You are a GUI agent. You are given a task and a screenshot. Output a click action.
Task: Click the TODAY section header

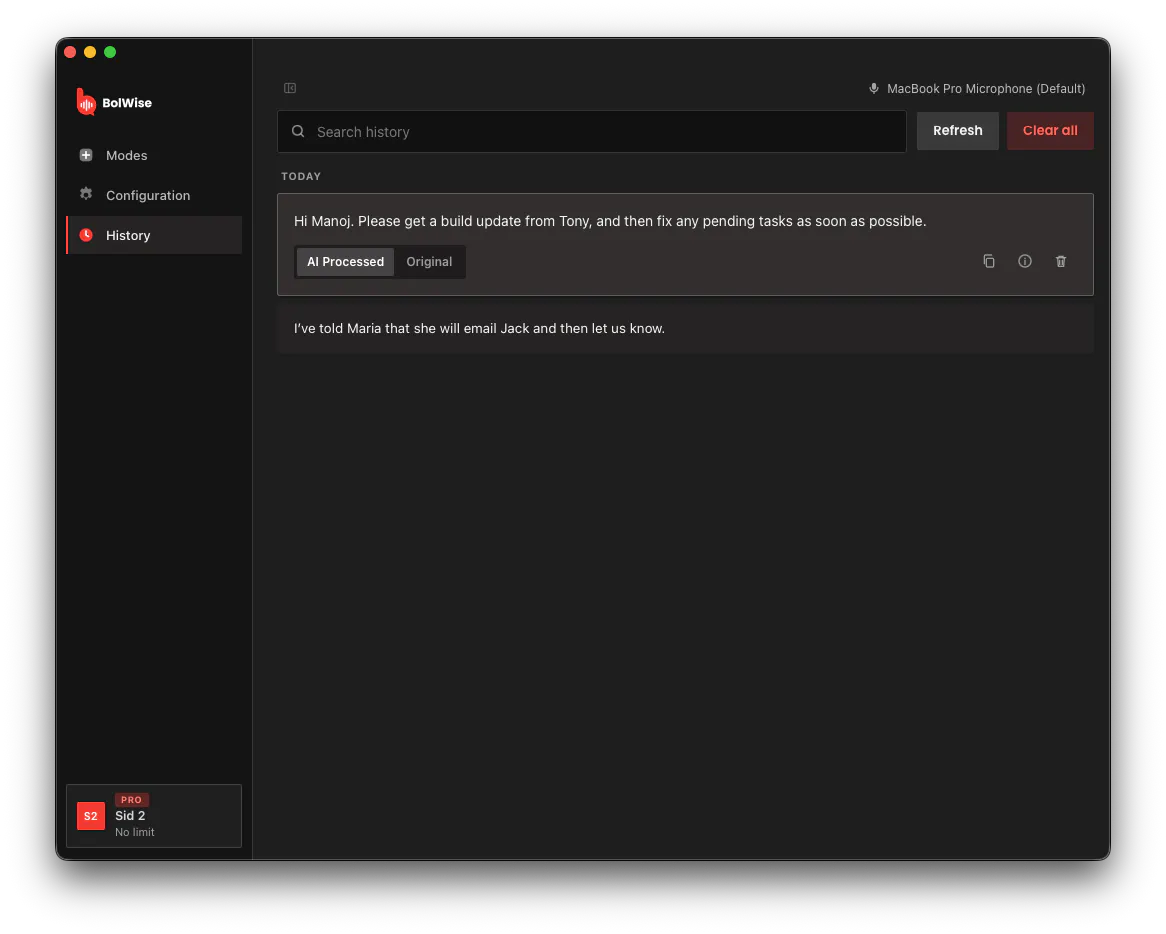[x=301, y=176]
